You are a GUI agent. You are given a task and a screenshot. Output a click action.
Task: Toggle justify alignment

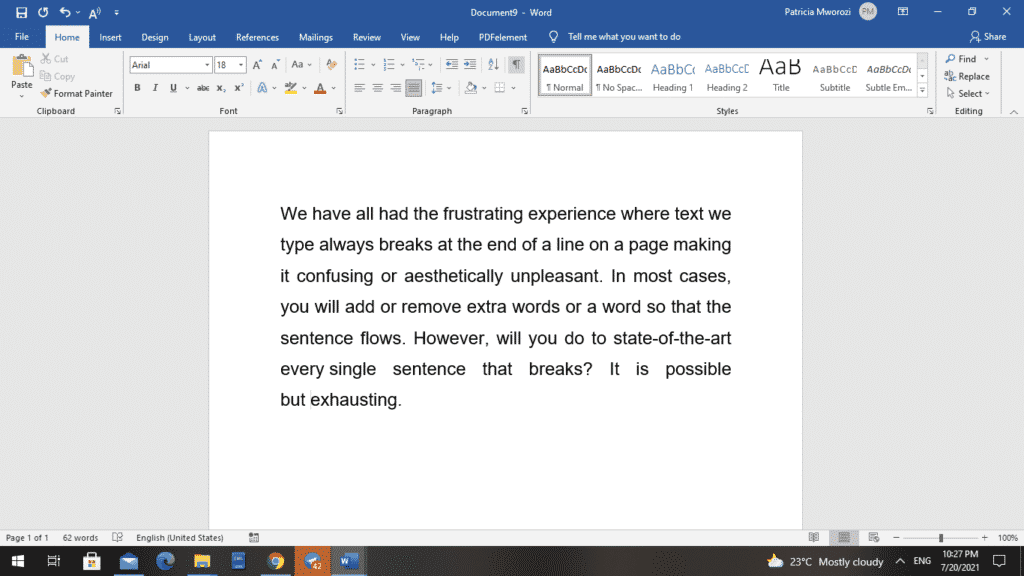413,88
